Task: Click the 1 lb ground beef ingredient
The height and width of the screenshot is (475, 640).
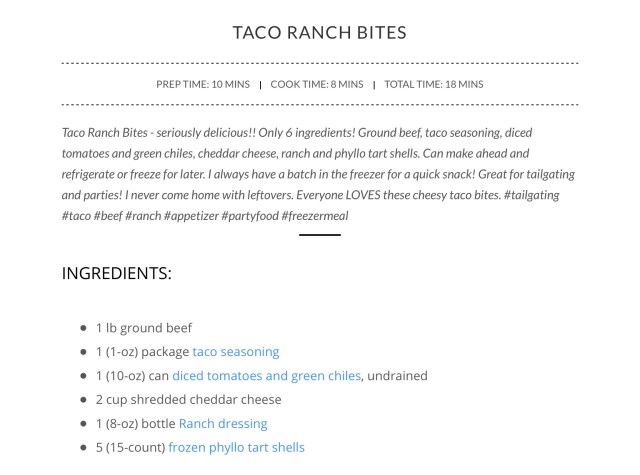Action: click(144, 328)
